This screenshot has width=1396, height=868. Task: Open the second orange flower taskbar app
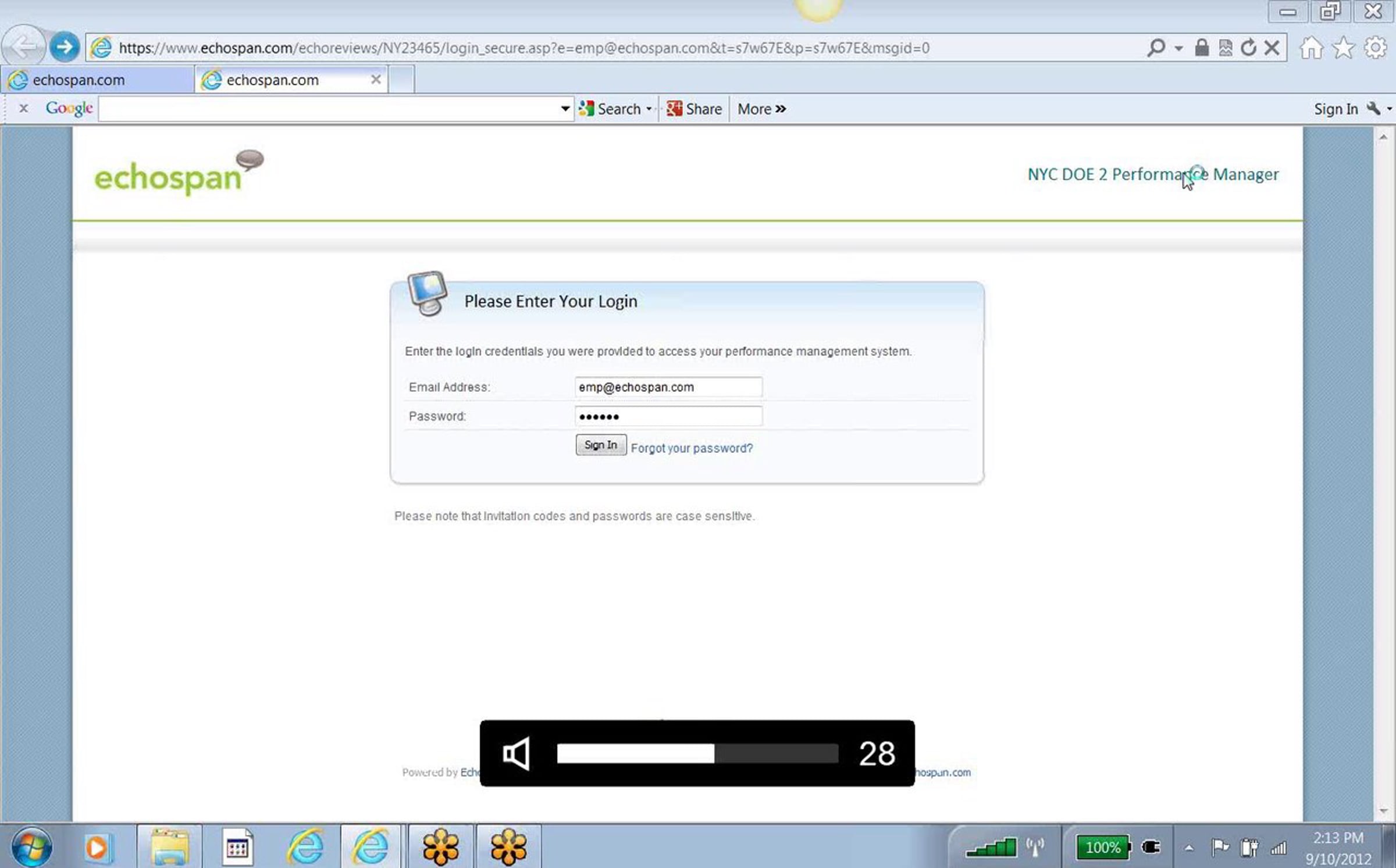point(508,846)
